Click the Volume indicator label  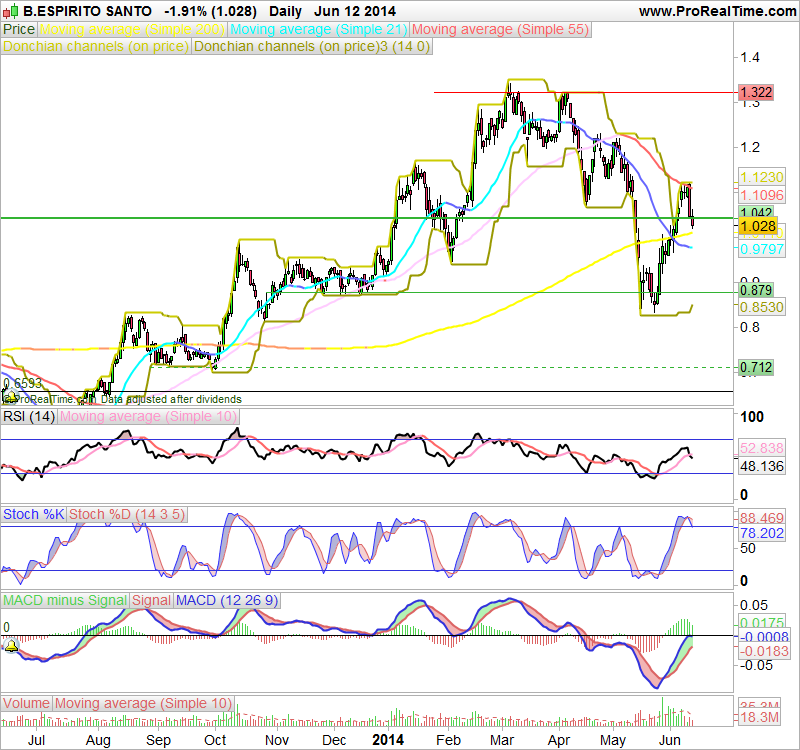[x=27, y=704]
